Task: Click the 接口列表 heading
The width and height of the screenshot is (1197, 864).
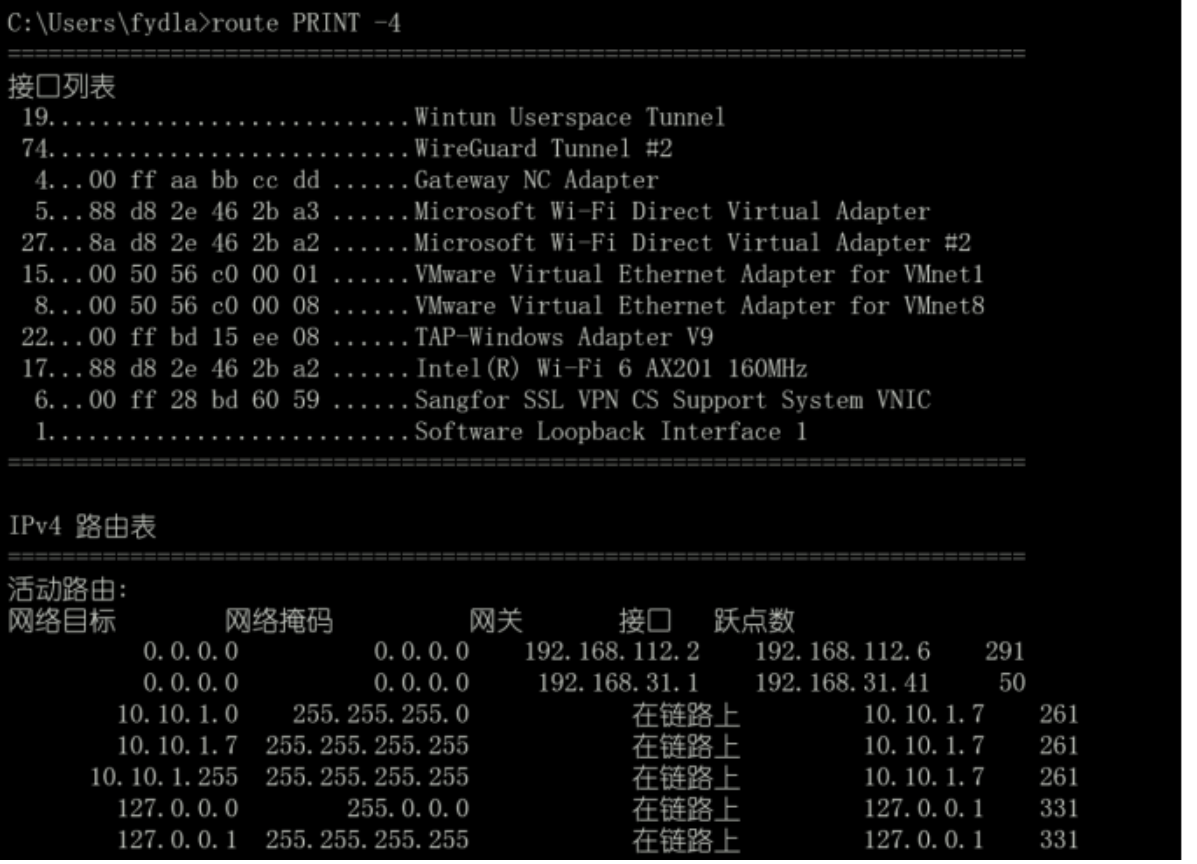Action: (x=62, y=87)
